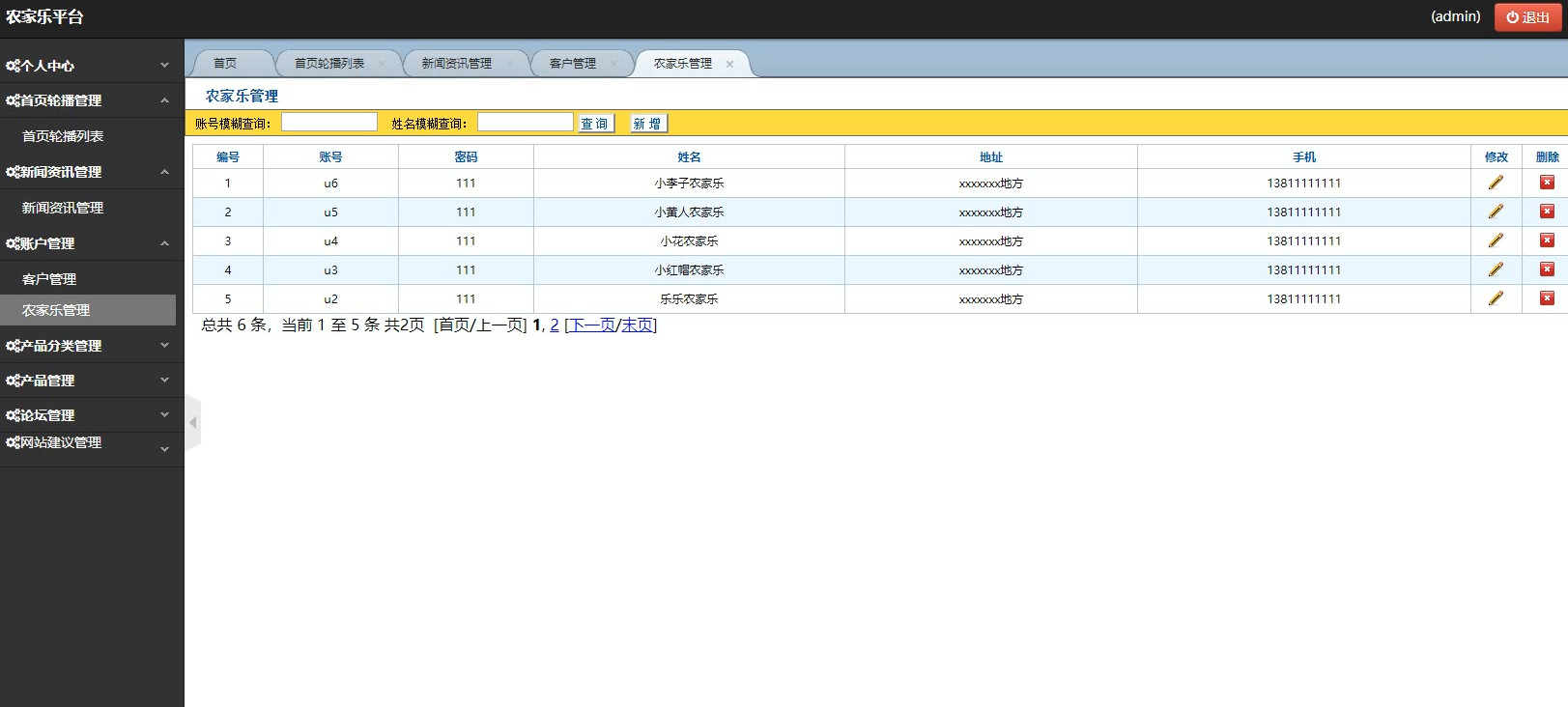This screenshot has width=1568, height=707.
Task: Click the 新增 add button
Action: [x=648, y=124]
